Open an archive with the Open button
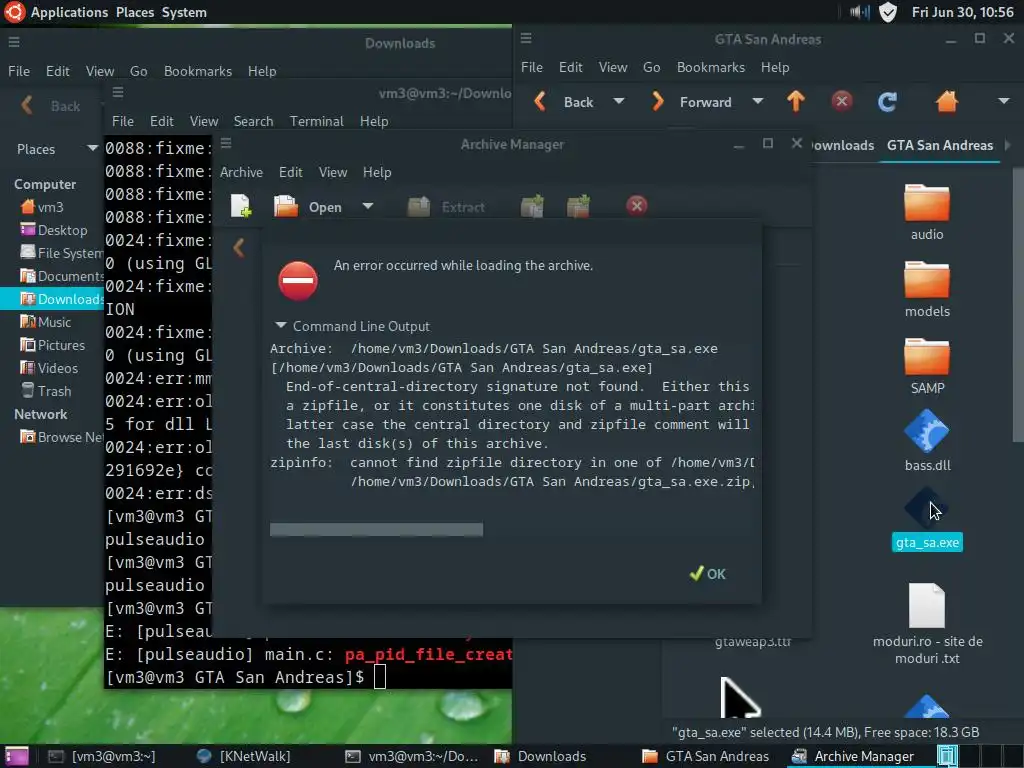Screen dimensions: 1024x768 click(x=308, y=206)
